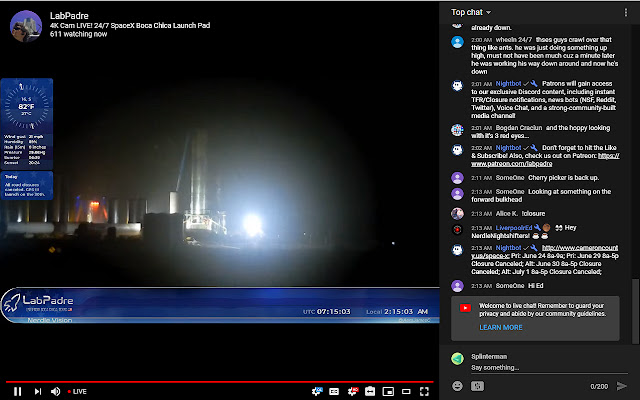Image resolution: width=640 pixels, height=400 pixels.
Task: Click the Today road closures overlay box
Action: [27, 185]
